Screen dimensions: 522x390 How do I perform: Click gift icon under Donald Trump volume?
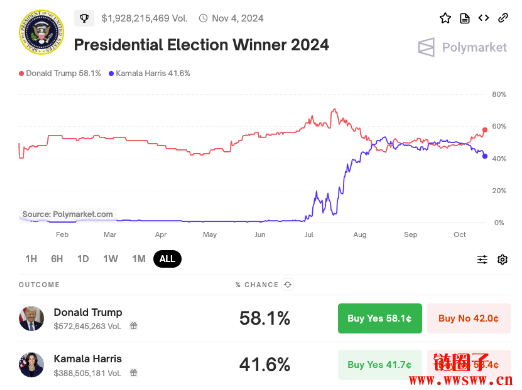133,326
